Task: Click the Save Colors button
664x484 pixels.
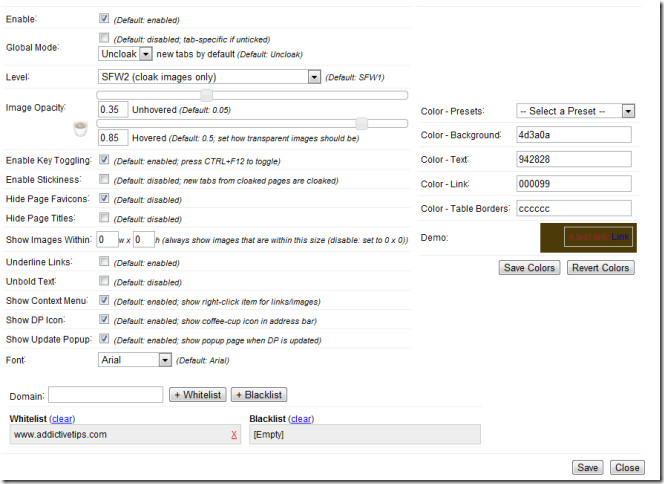Action: pyautogui.click(x=529, y=268)
